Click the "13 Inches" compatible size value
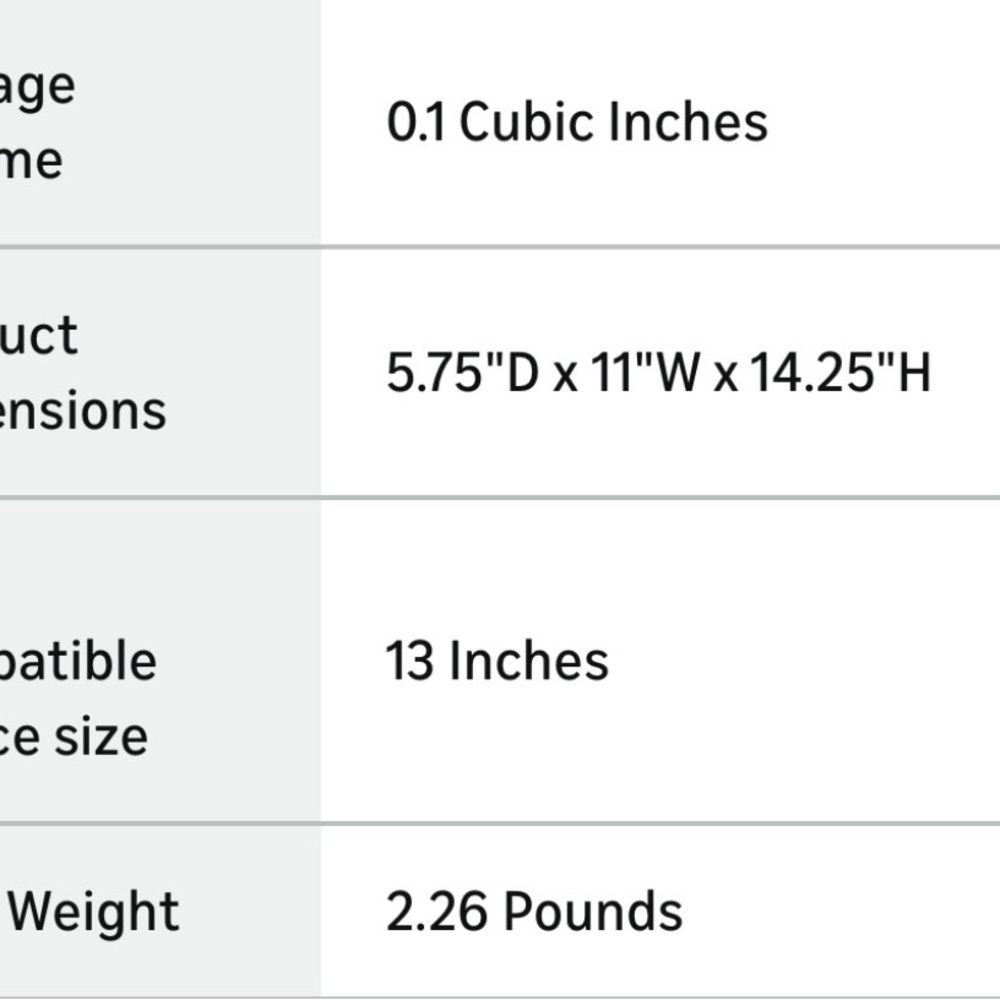This screenshot has height=1000, width=1000. tap(497, 661)
